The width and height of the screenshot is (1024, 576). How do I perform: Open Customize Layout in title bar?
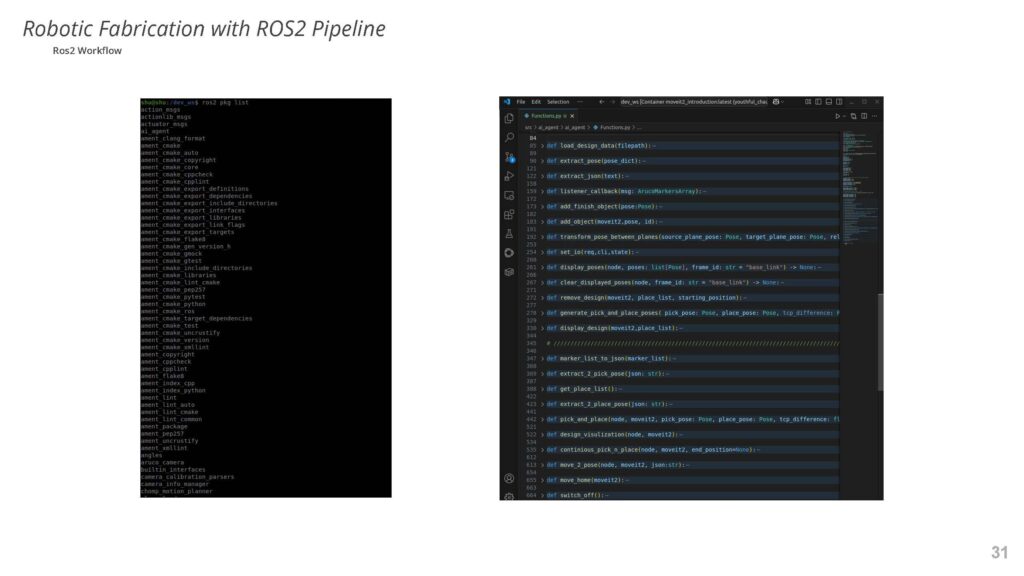808,102
